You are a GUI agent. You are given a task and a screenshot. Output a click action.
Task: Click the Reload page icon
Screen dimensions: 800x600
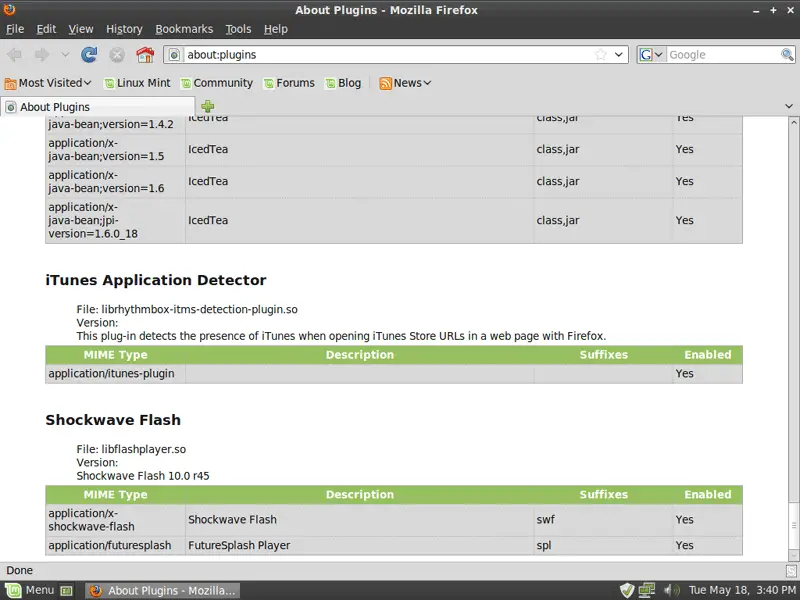pos(89,55)
